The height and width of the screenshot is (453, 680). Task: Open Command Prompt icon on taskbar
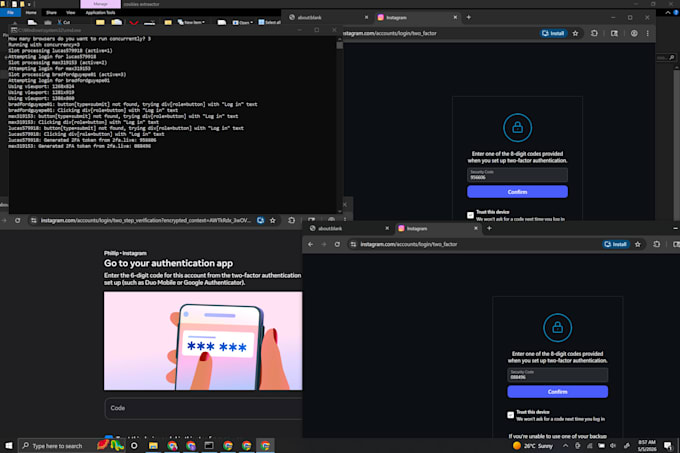209,446
